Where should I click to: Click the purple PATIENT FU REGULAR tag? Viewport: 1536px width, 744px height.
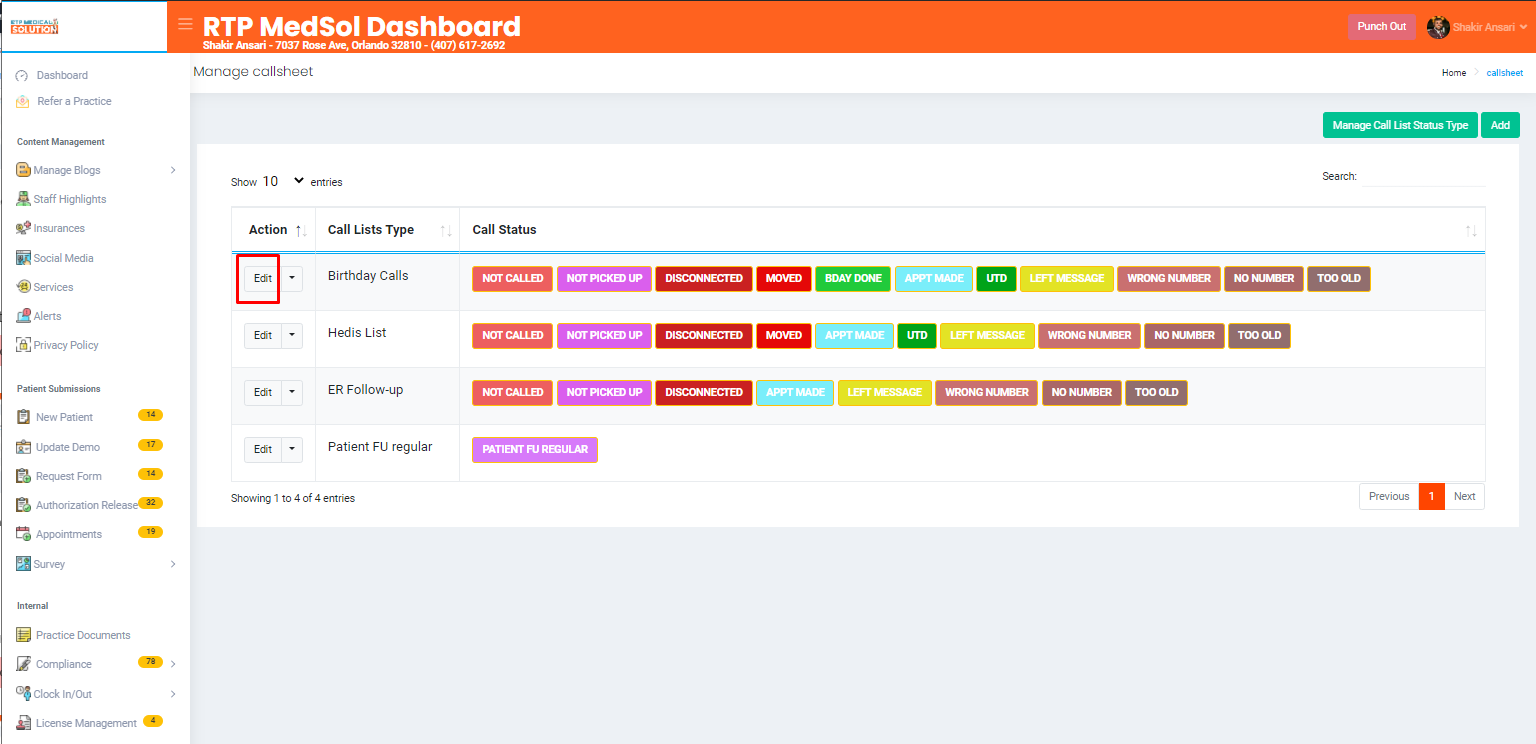point(535,450)
